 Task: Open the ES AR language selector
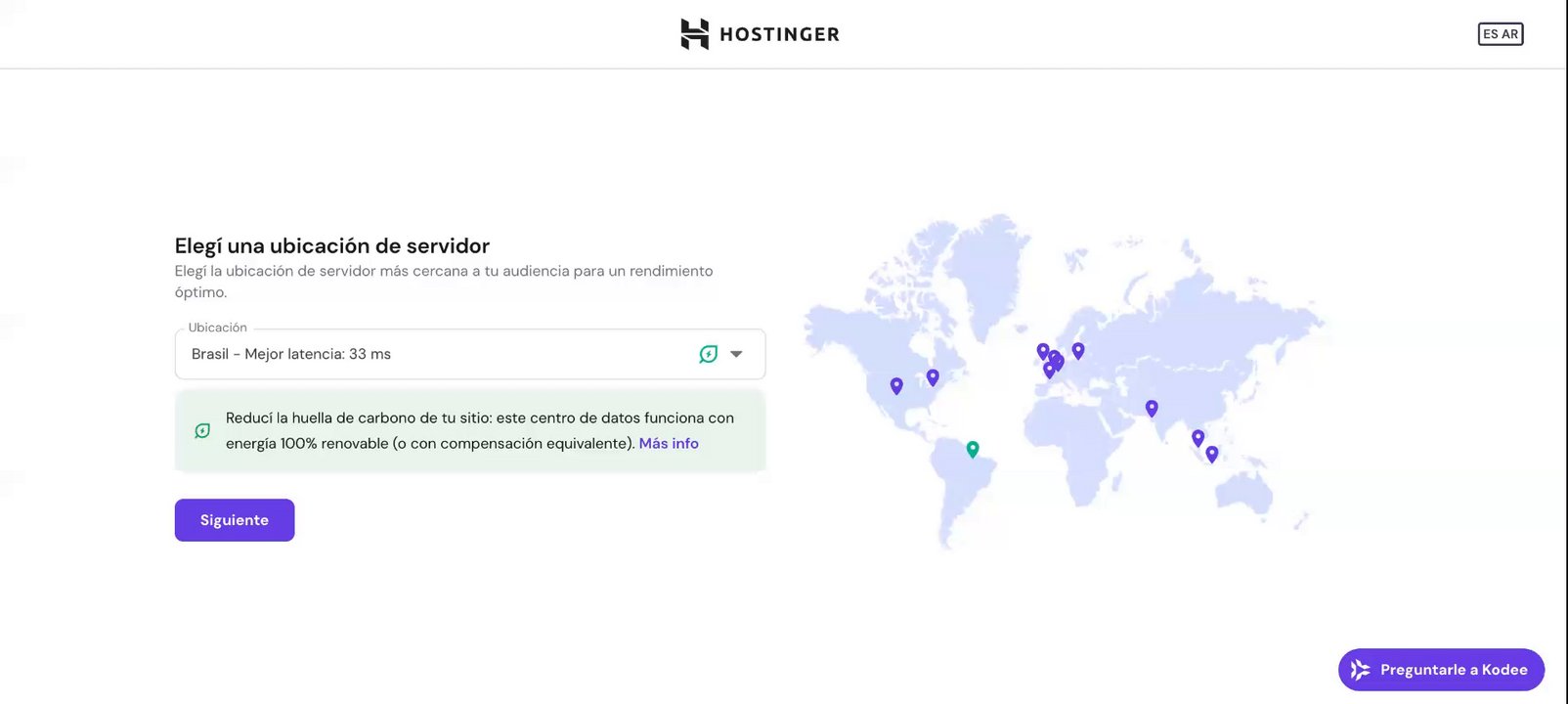(x=1501, y=34)
